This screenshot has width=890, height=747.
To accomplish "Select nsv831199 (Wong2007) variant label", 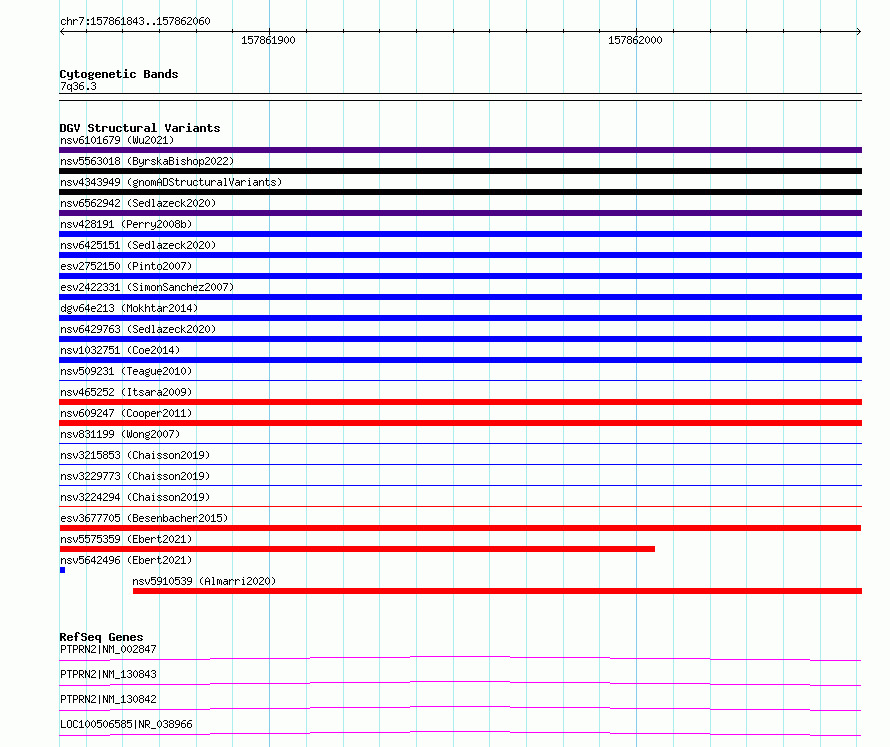I will tap(120, 434).
